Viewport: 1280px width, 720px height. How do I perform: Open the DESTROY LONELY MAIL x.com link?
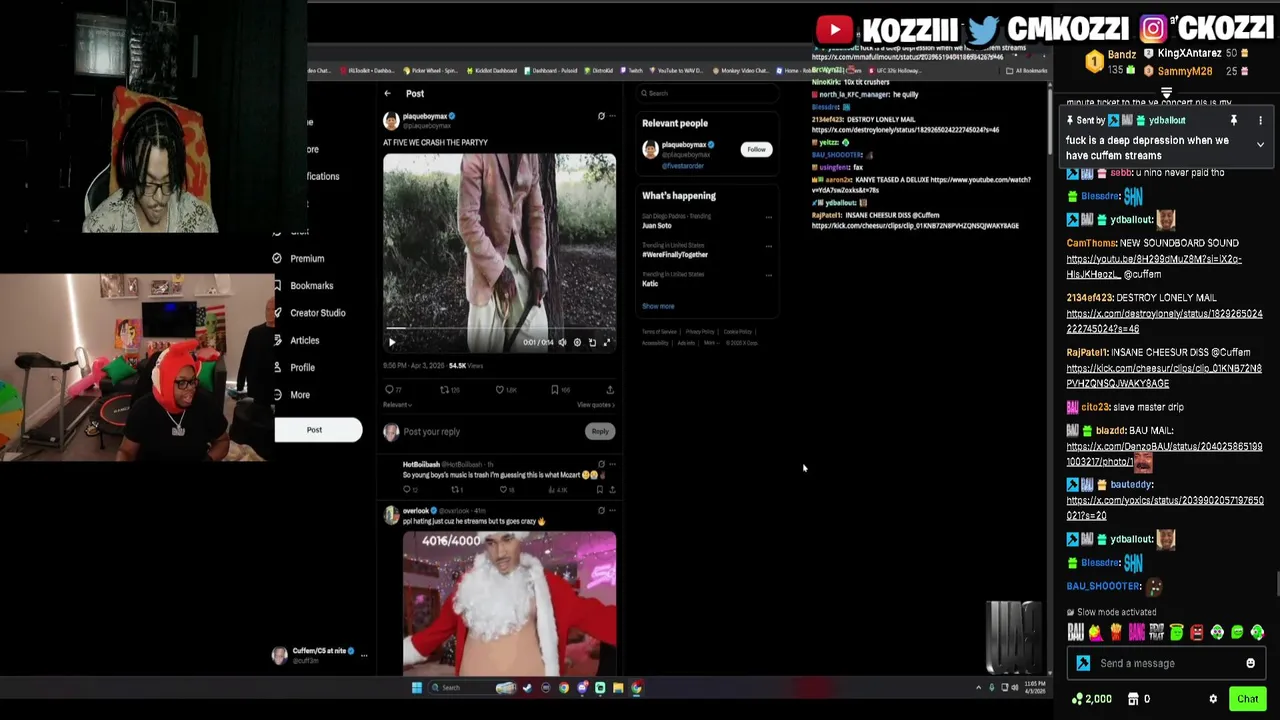(1164, 321)
